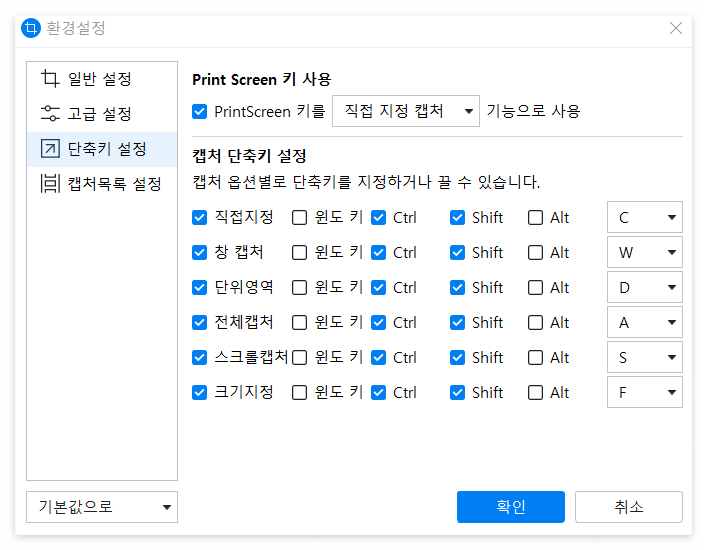Screen dimensions: 707x550
Task: Uncheck Ctrl in the 스크롤캡처 row
Action: click(378, 358)
